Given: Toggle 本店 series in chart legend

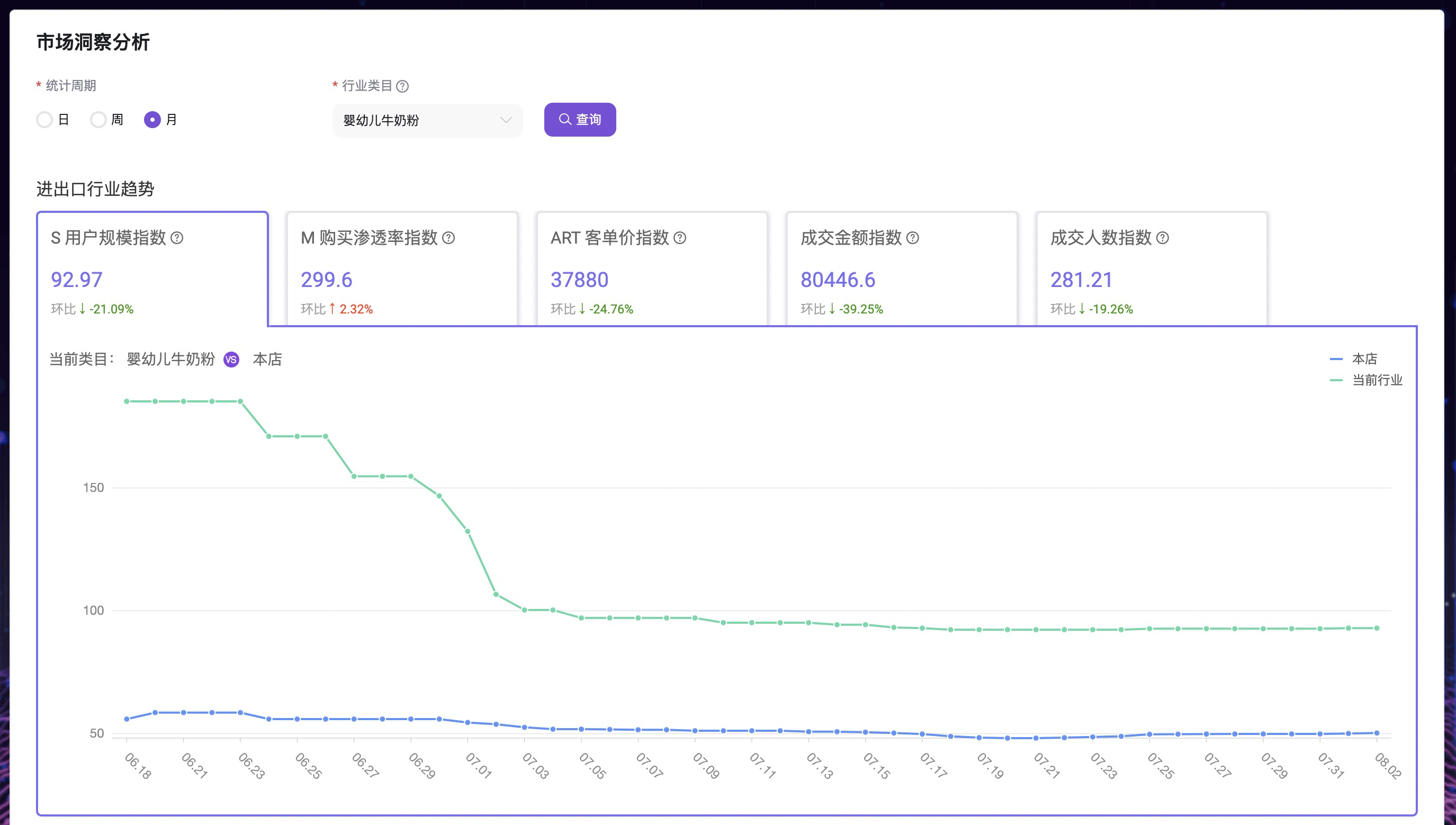Looking at the screenshot, I should click(x=1353, y=359).
